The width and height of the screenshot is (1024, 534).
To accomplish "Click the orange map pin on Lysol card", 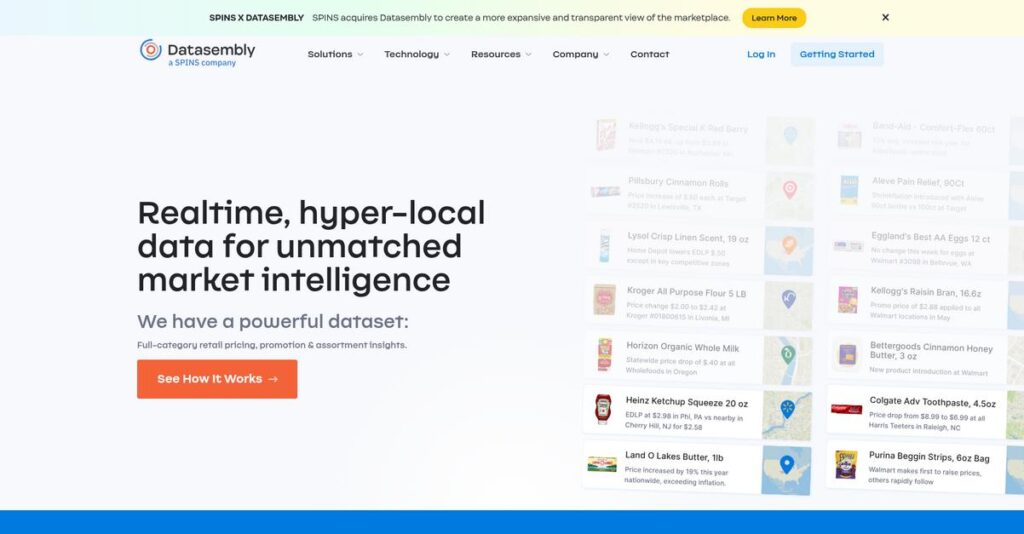I will (789, 245).
